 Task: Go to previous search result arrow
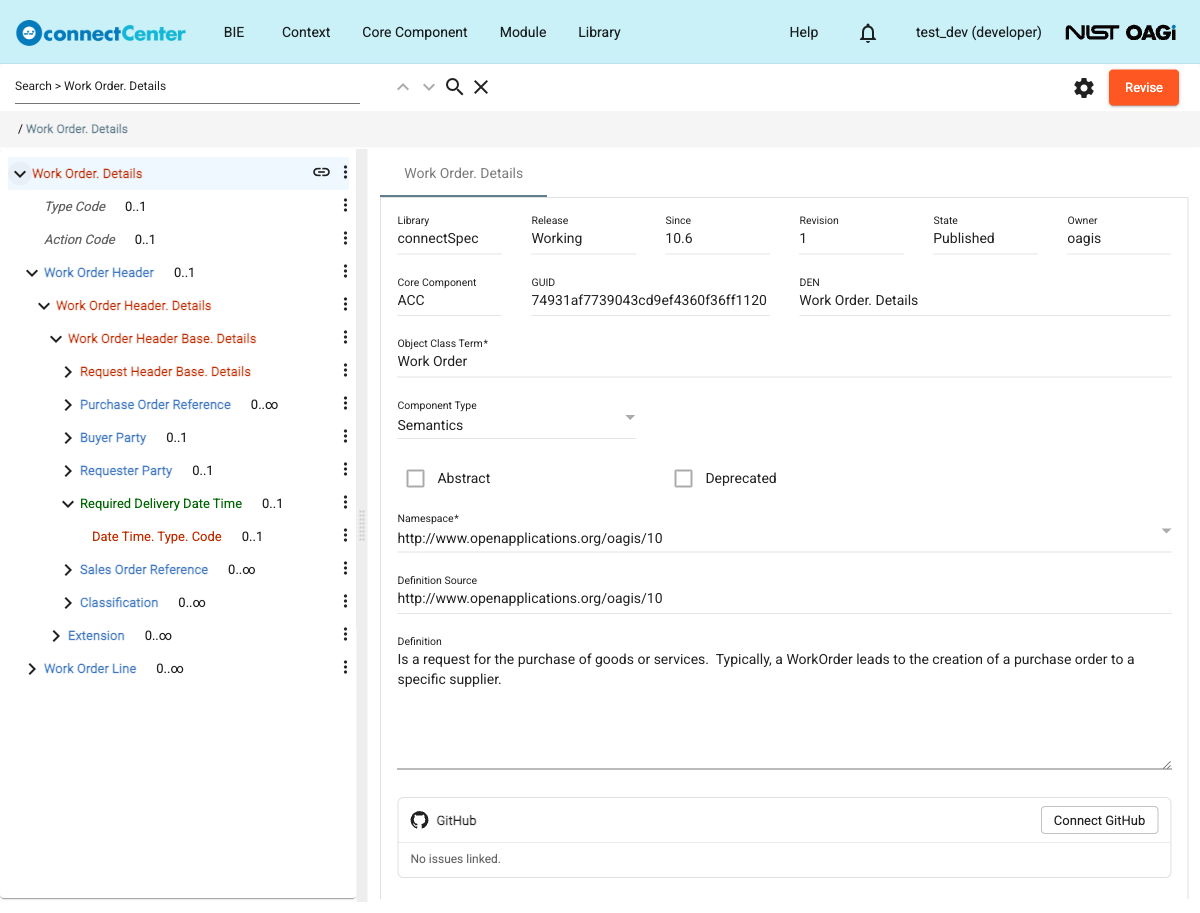point(403,87)
